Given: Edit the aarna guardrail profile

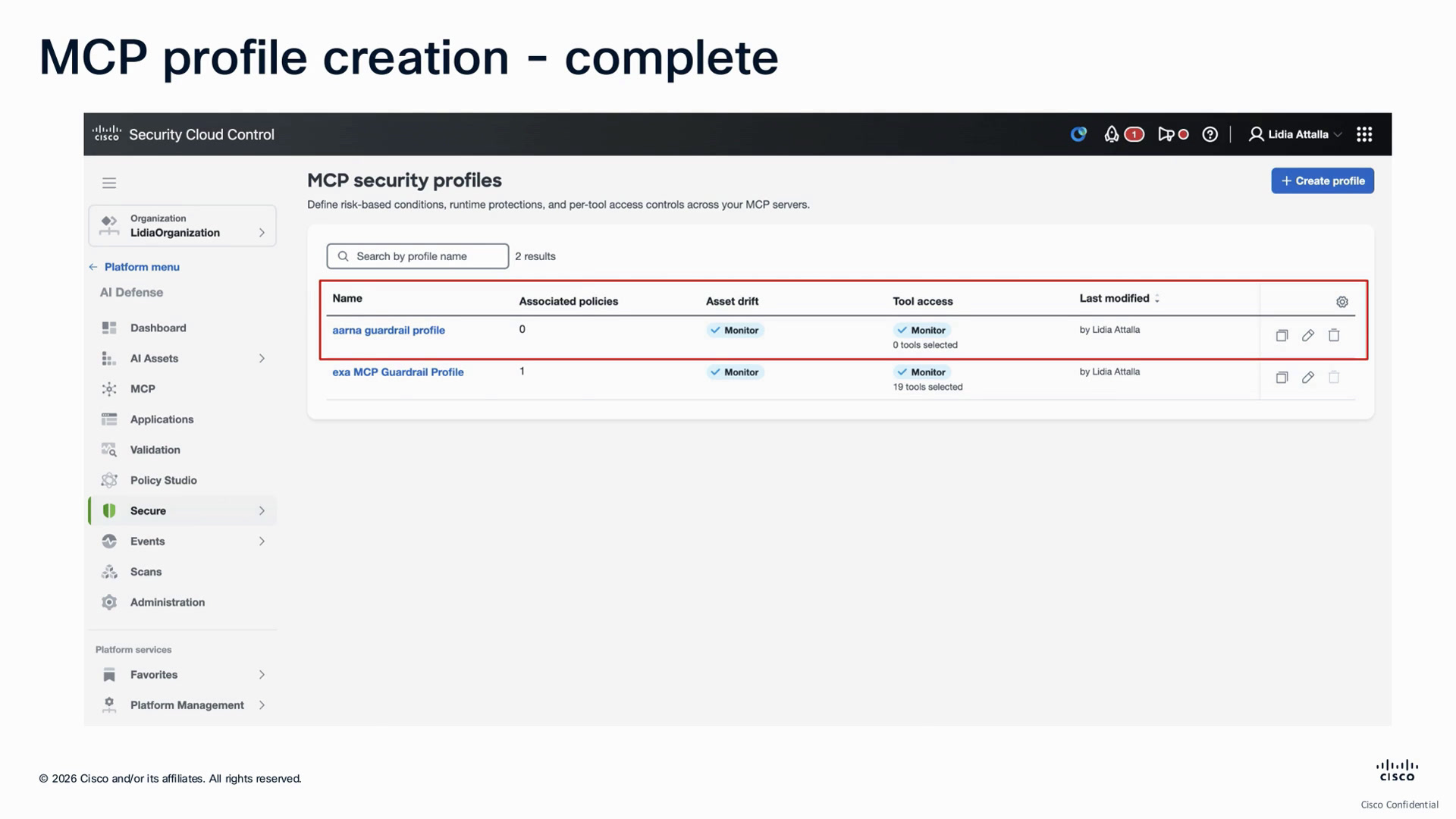Looking at the screenshot, I should click(1308, 335).
